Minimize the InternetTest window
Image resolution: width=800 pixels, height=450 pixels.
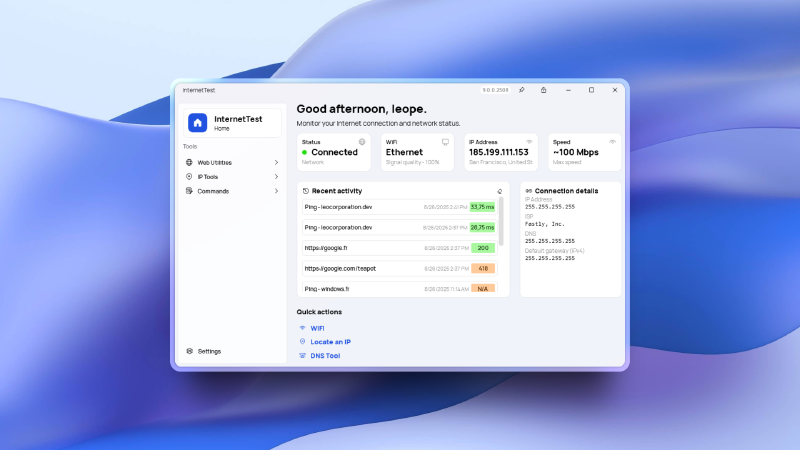click(x=568, y=90)
